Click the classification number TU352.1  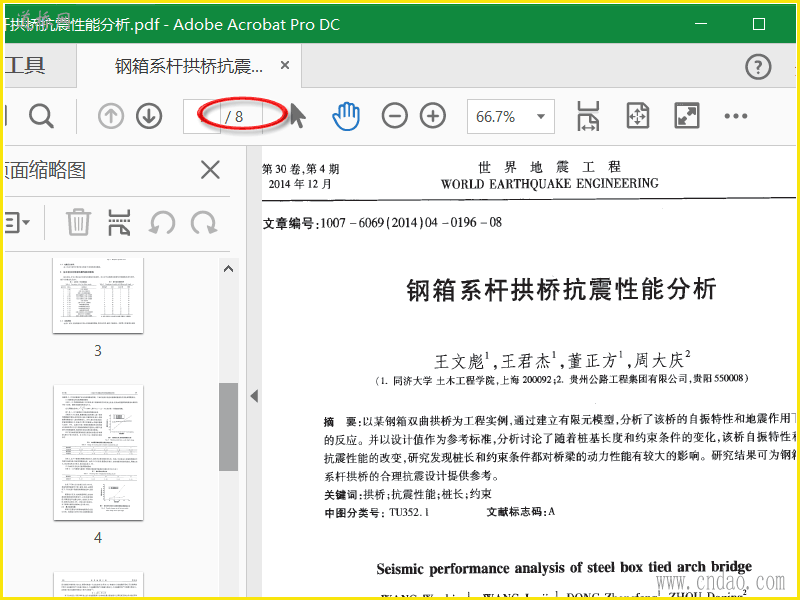pyautogui.click(x=409, y=512)
